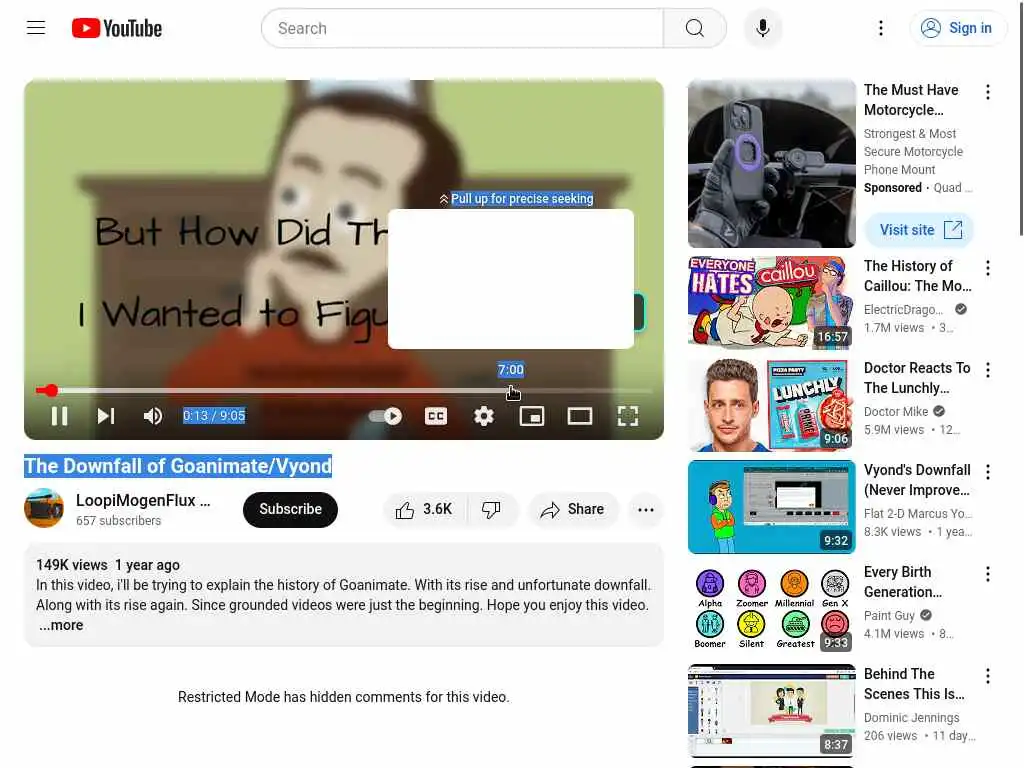This screenshot has height=768, width=1024.
Task: Open Doctor Reacts Lunchly thumbnail
Action: click(x=771, y=405)
